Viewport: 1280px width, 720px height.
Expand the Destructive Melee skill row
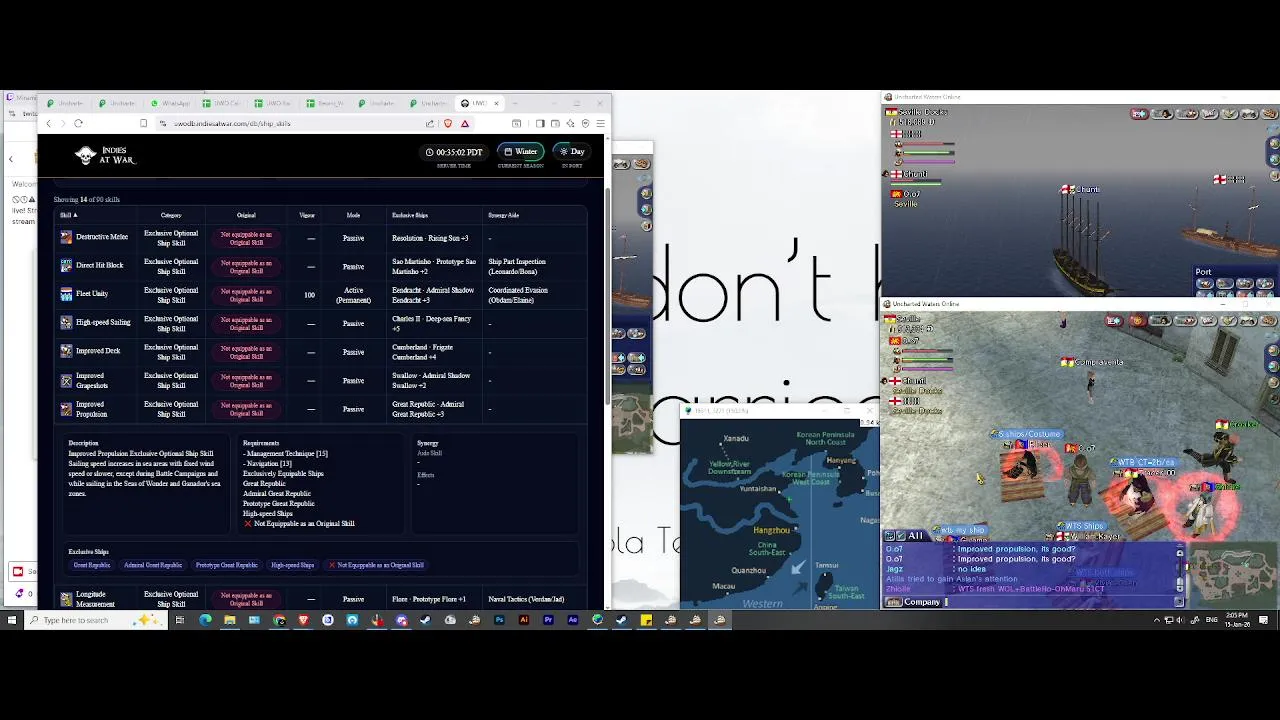click(x=101, y=237)
